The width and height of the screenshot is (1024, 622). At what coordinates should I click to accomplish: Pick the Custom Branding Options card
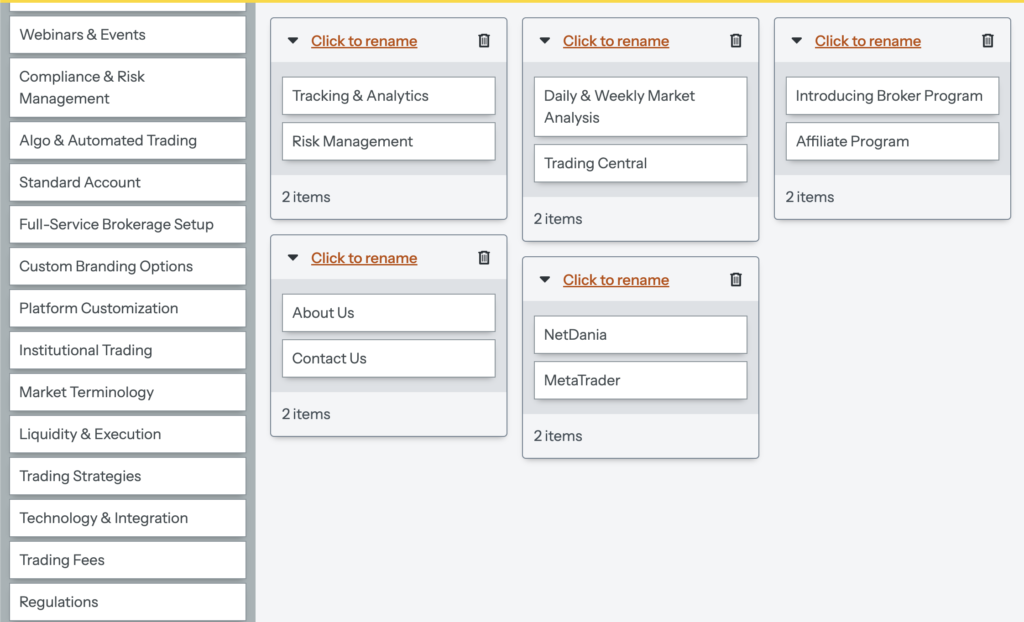click(127, 267)
